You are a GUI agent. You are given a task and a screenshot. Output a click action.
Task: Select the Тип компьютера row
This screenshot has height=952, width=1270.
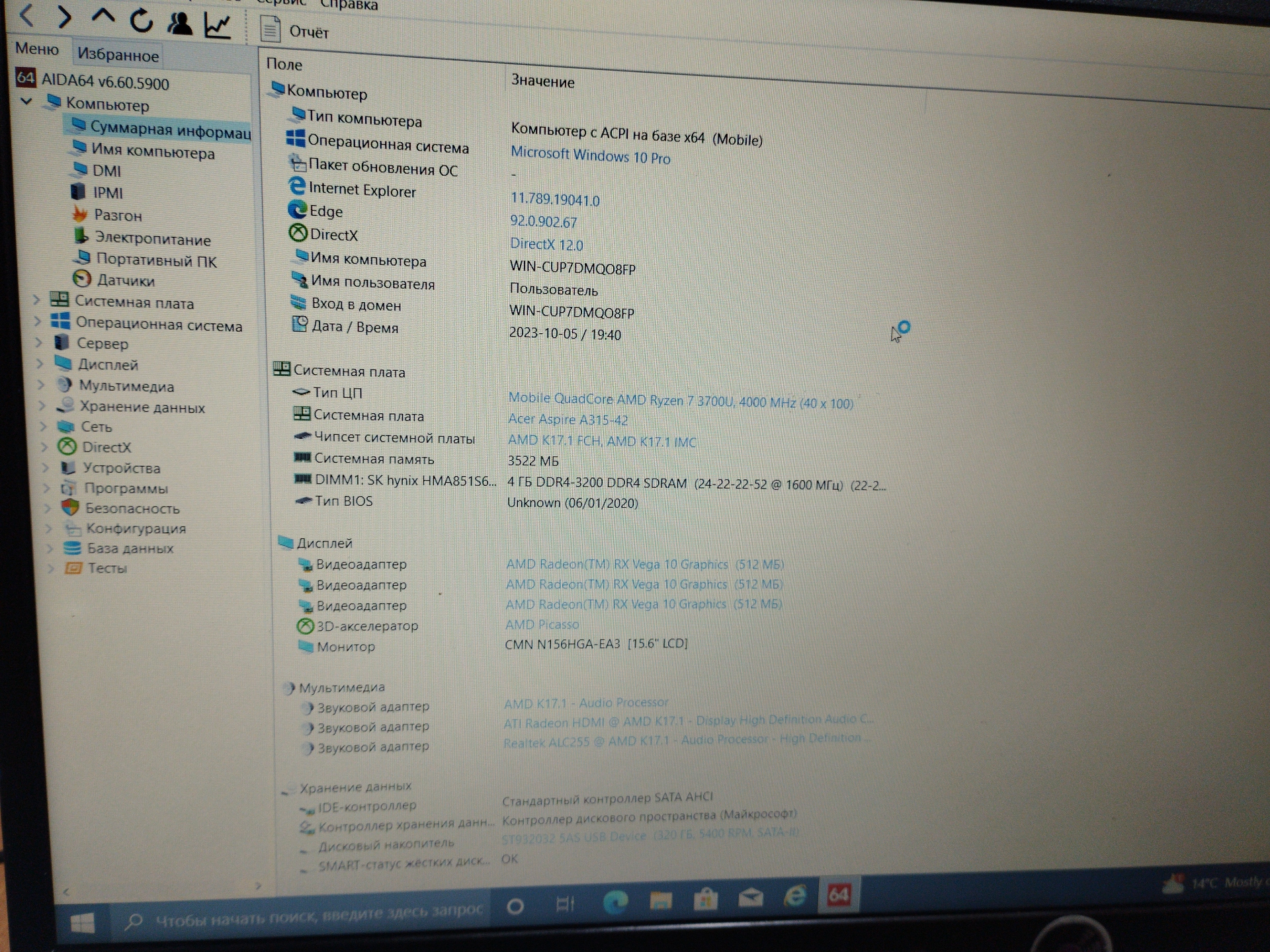point(526,129)
